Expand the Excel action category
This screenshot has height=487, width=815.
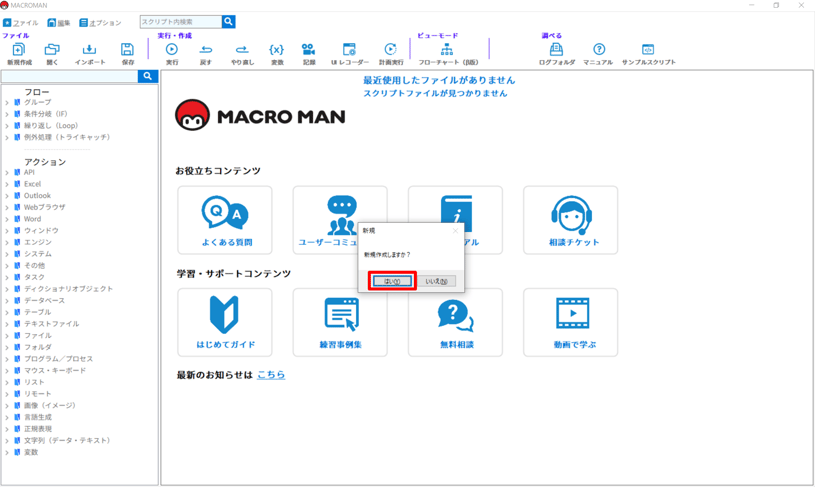[x=7, y=184]
